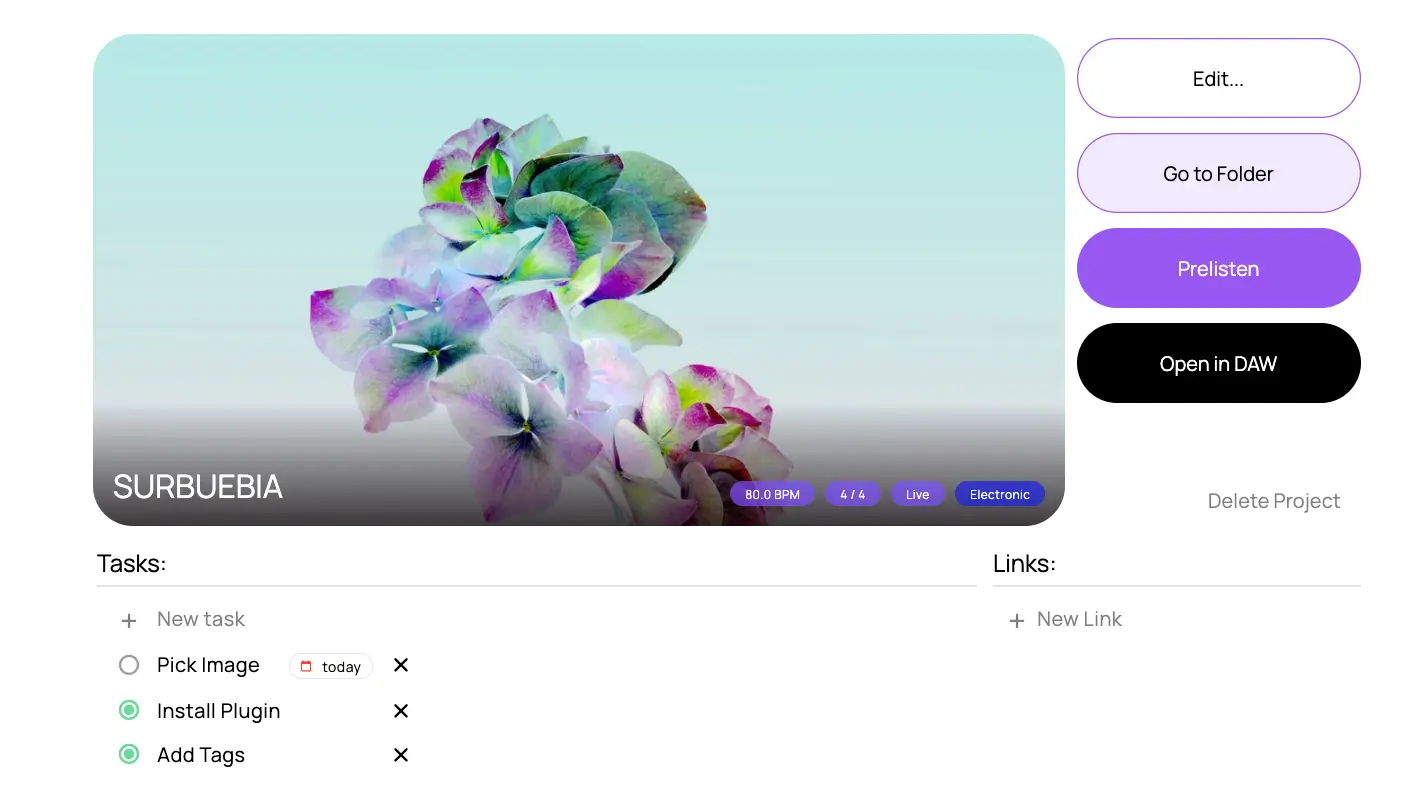Select the 80.0 BPM tag
The image size is (1426, 802).
point(772,495)
